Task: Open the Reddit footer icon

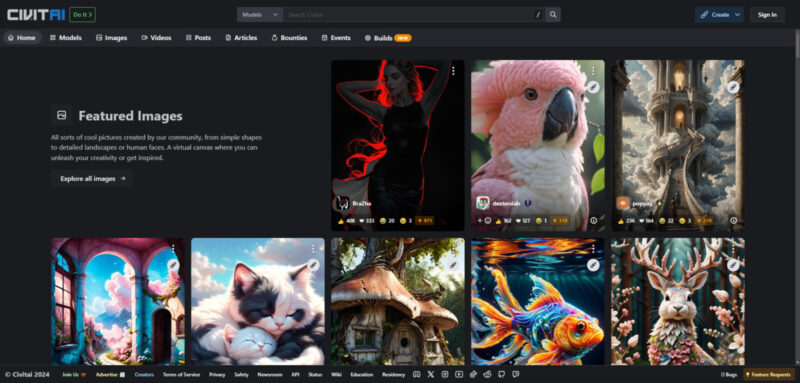Action: tap(487, 374)
